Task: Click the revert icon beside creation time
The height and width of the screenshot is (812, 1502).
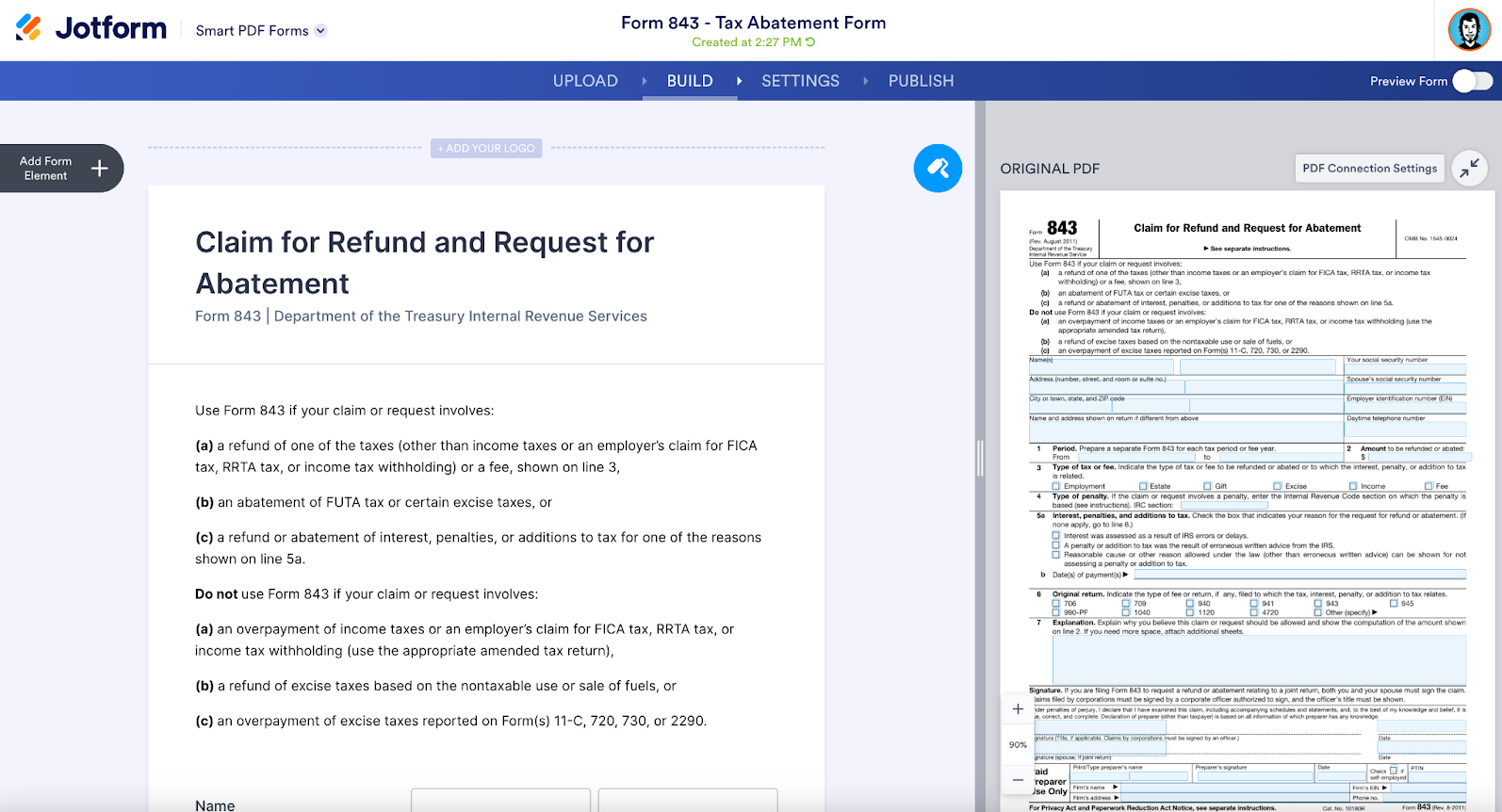Action: click(x=810, y=42)
